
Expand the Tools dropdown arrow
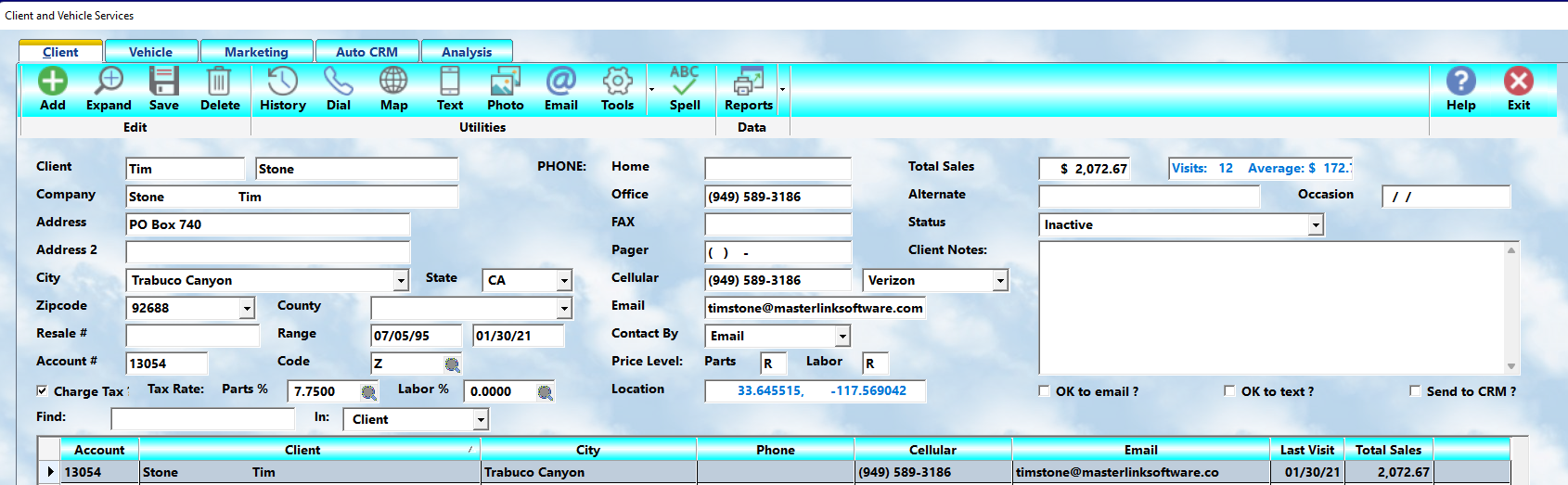651,90
